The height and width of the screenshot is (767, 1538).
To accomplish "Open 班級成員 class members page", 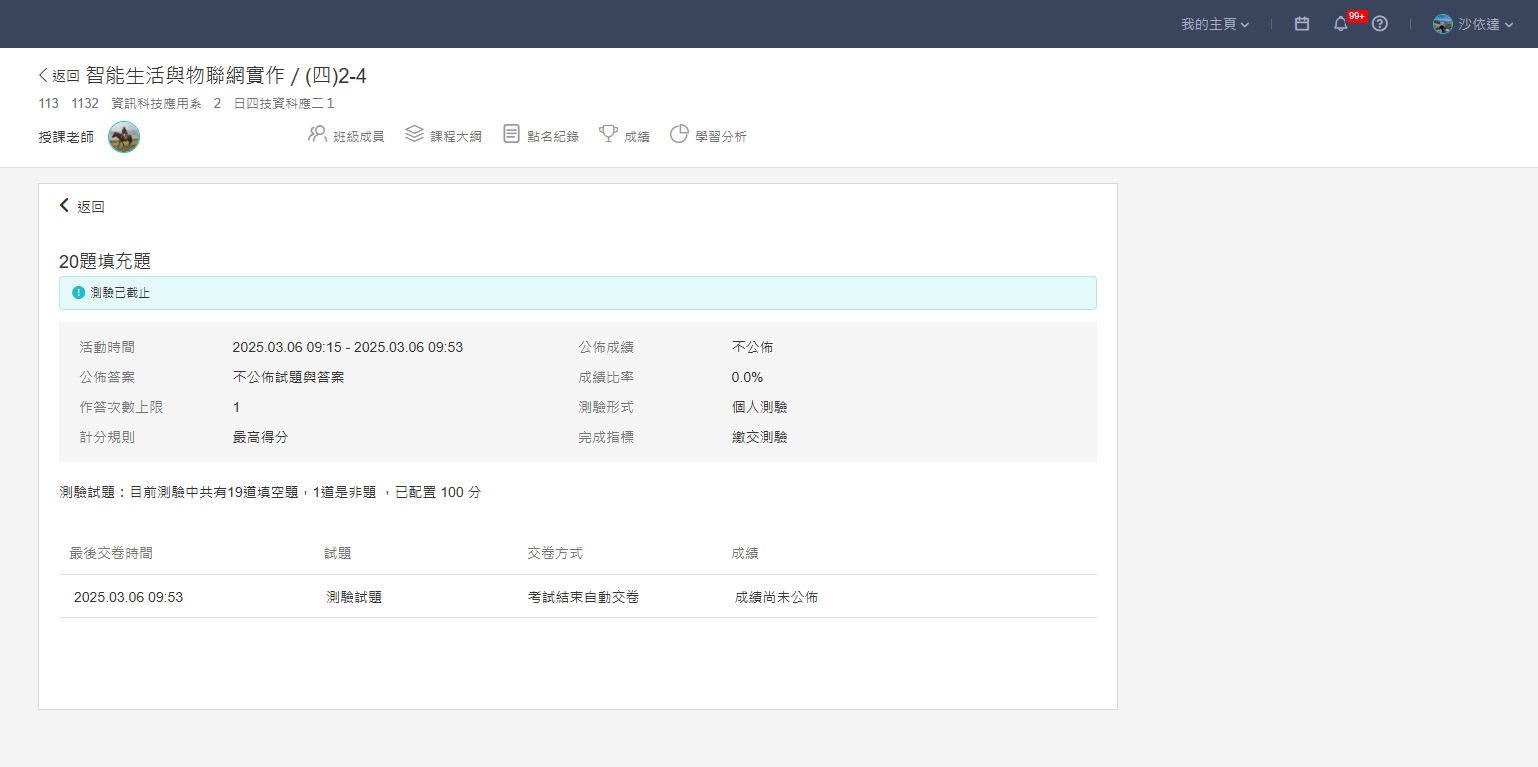I will coord(346,136).
